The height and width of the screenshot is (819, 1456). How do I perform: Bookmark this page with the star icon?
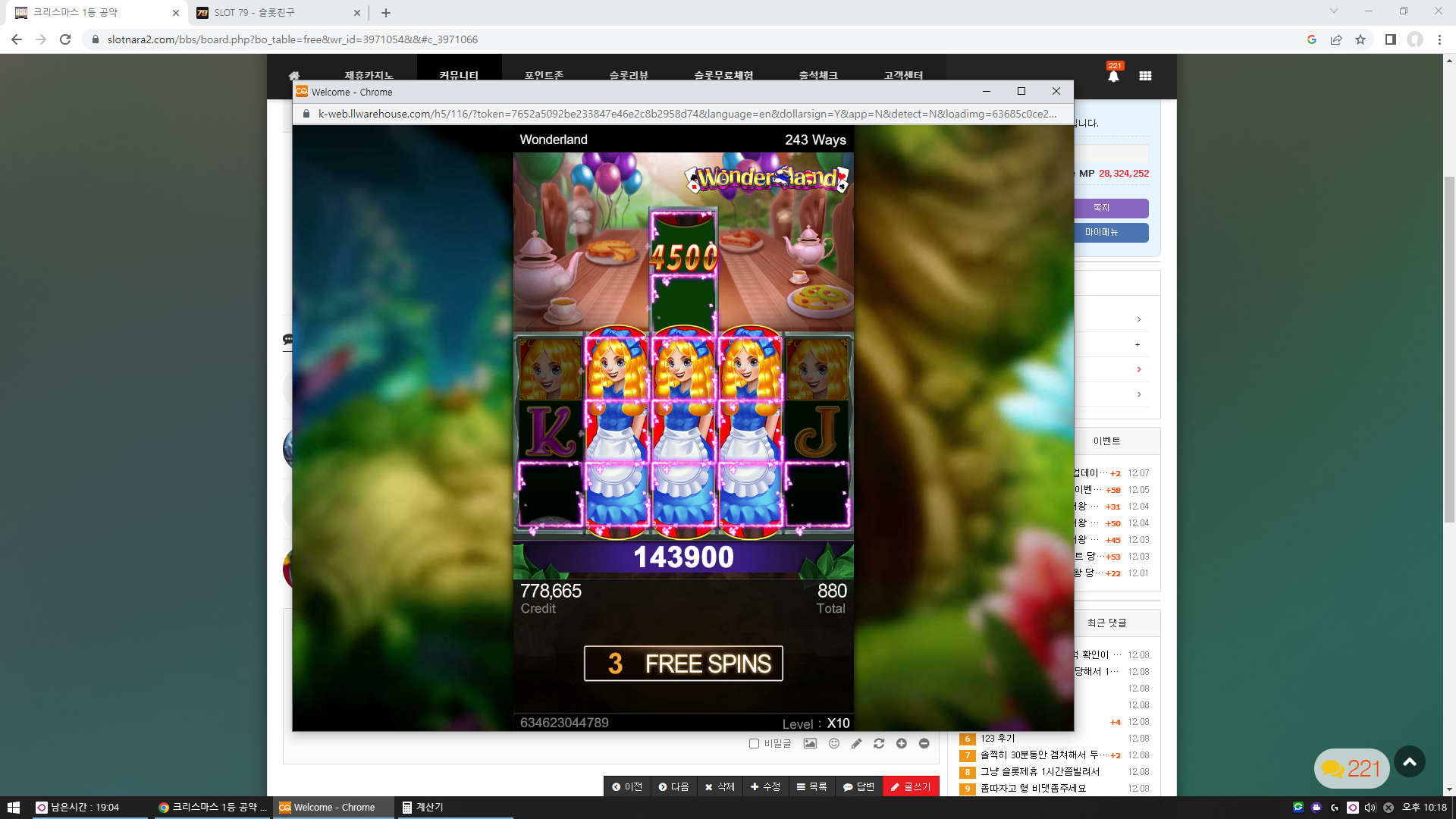(x=1360, y=39)
